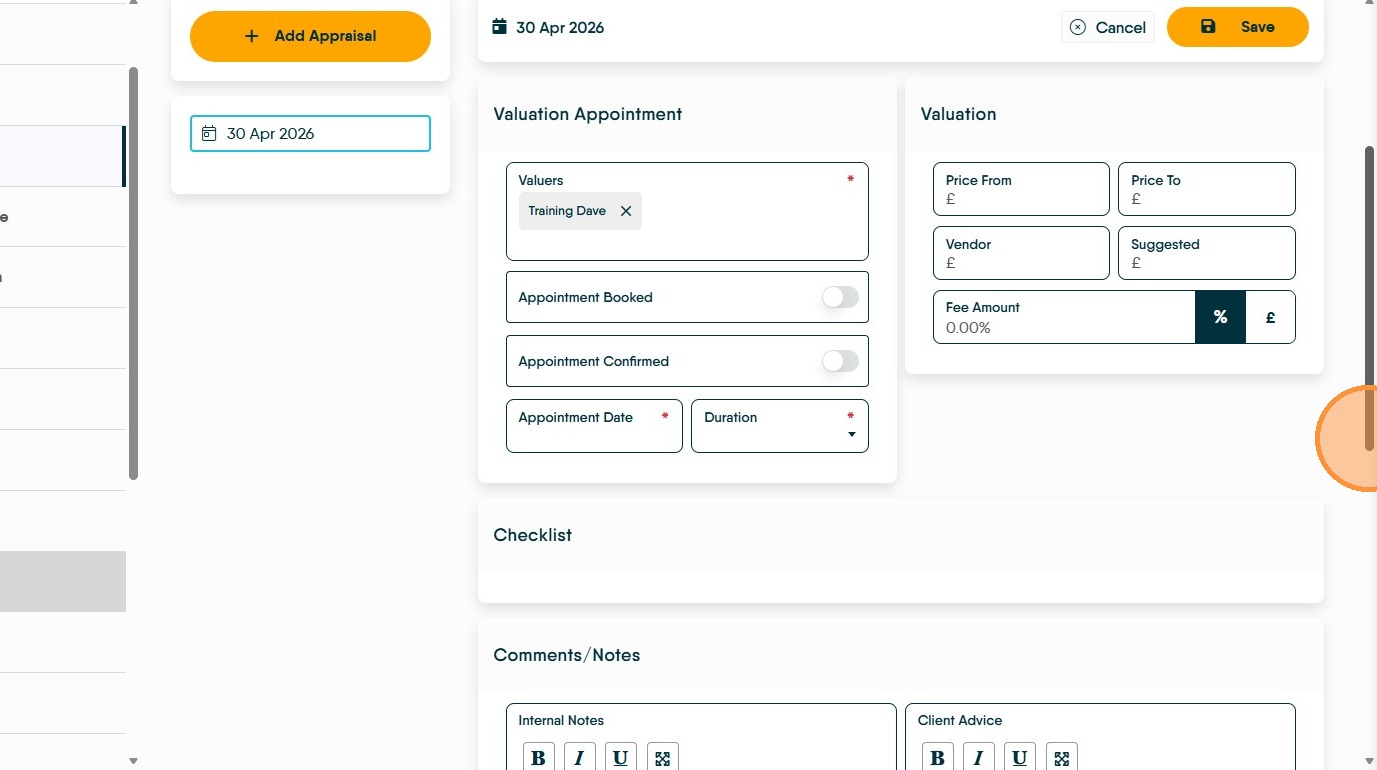Image resolution: width=1377 pixels, height=770 pixels.
Task: Italicize text in Client Advice editor
Action: [x=978, y=757]
